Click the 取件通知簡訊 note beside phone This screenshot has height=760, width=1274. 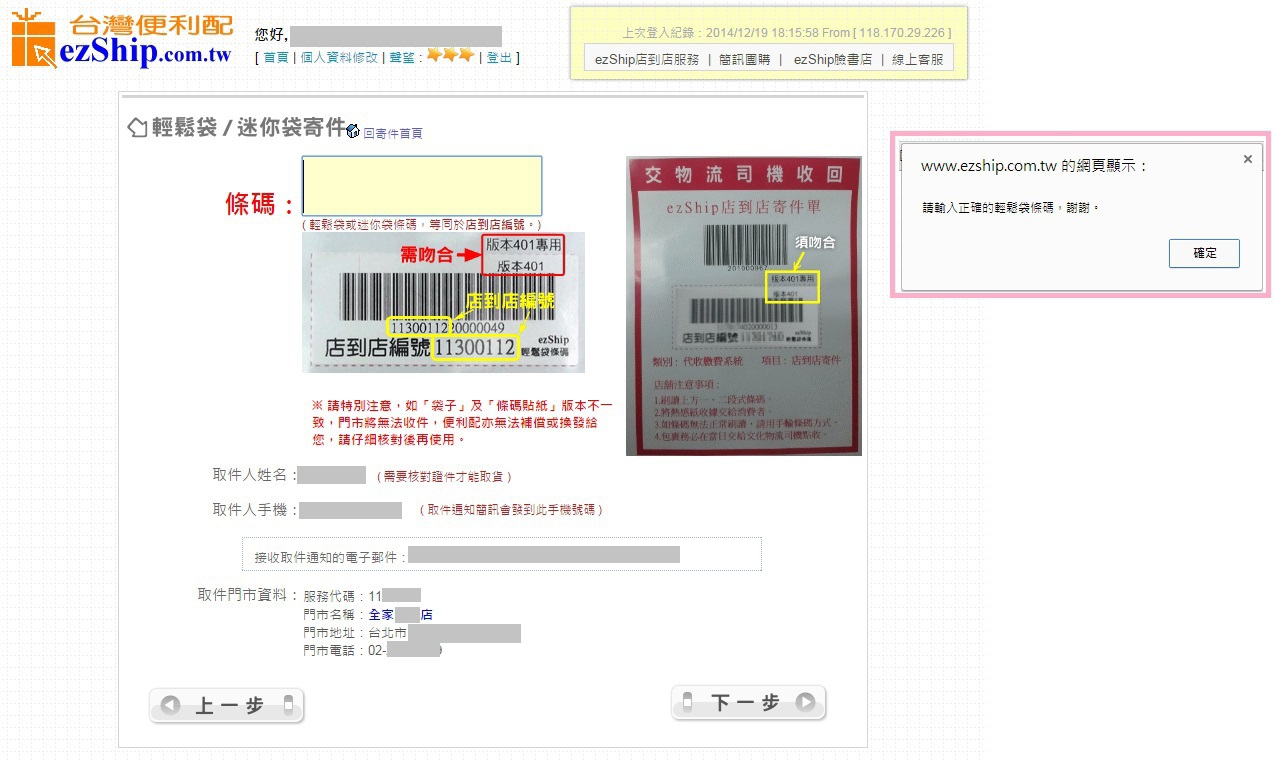pyautogui.click(x=511, y=510)
